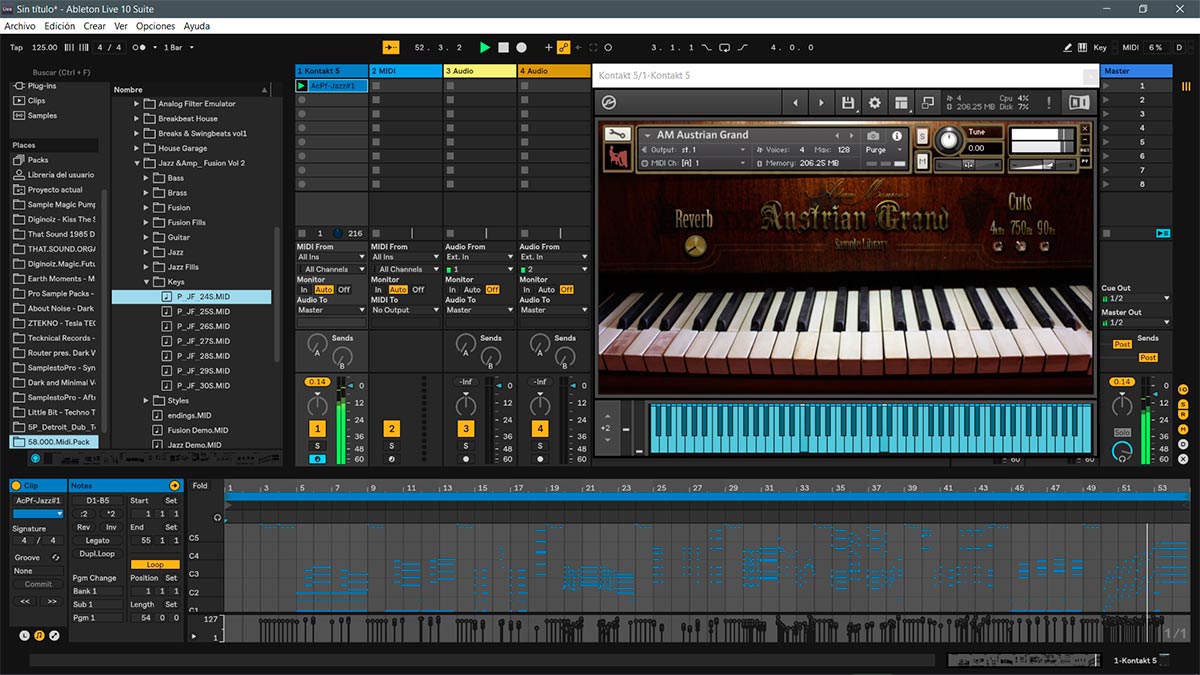This screenshot has width=1200, height=675.
Task: Click the Rev reverse notes button
Action: 84,527
